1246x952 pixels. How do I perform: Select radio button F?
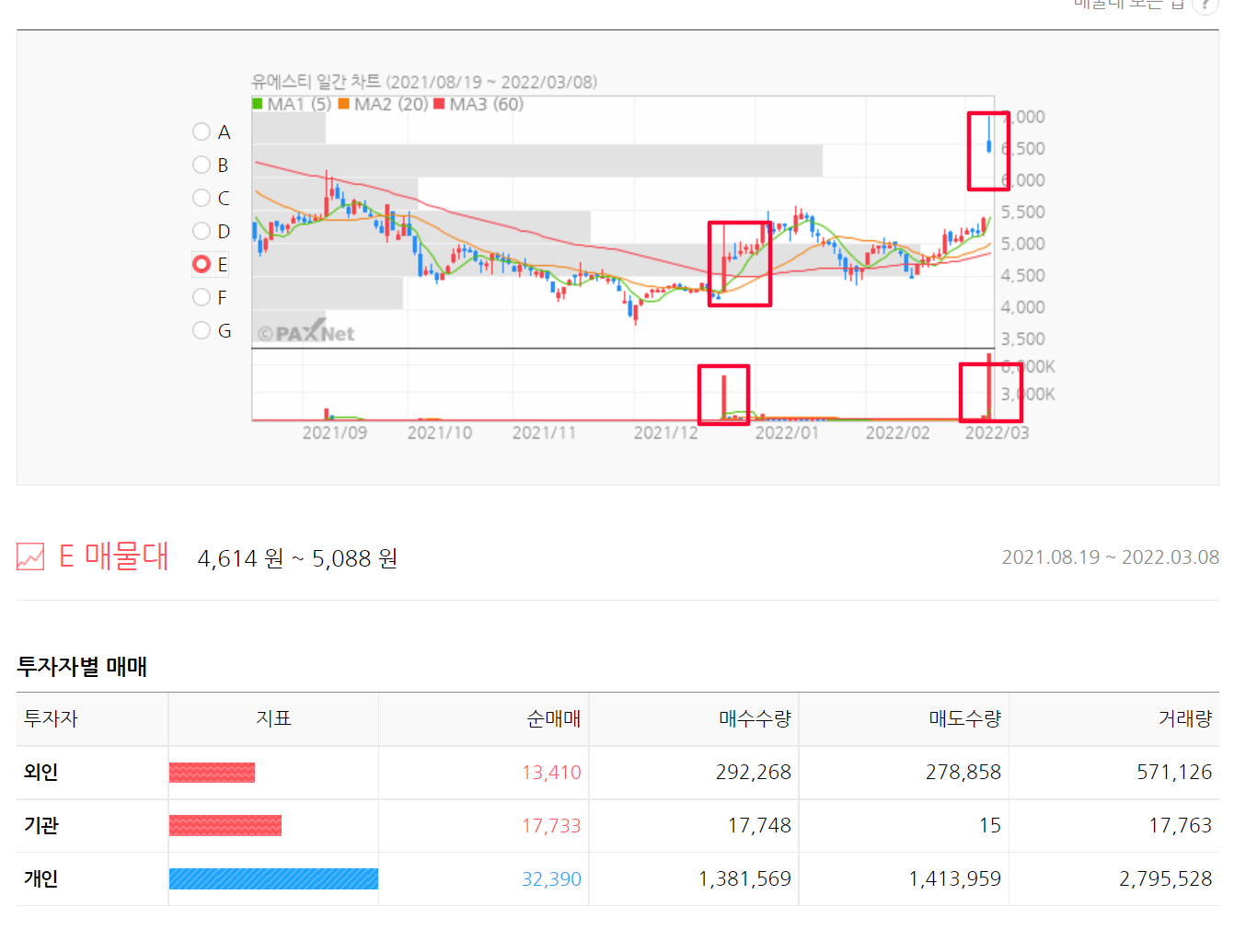(202, 297)
